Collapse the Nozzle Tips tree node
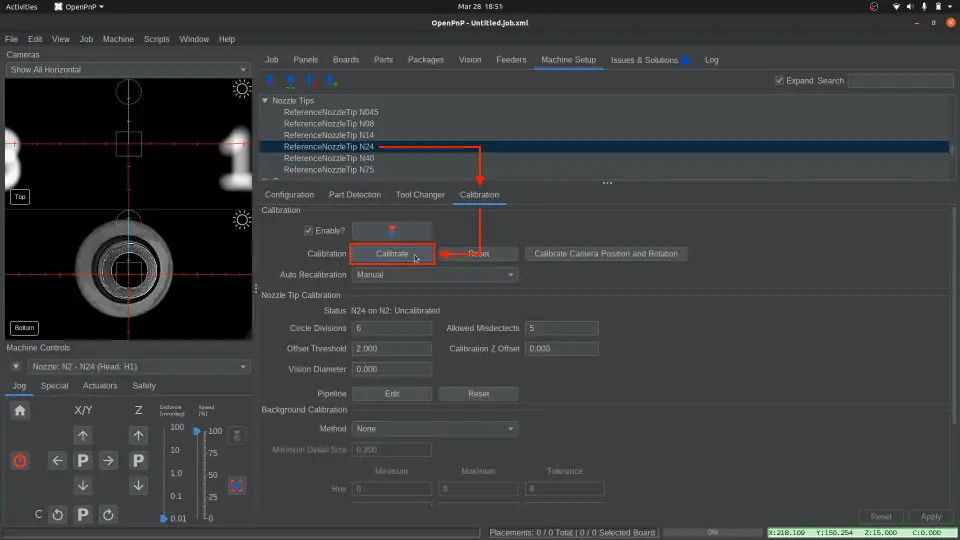 pos(265,100)
